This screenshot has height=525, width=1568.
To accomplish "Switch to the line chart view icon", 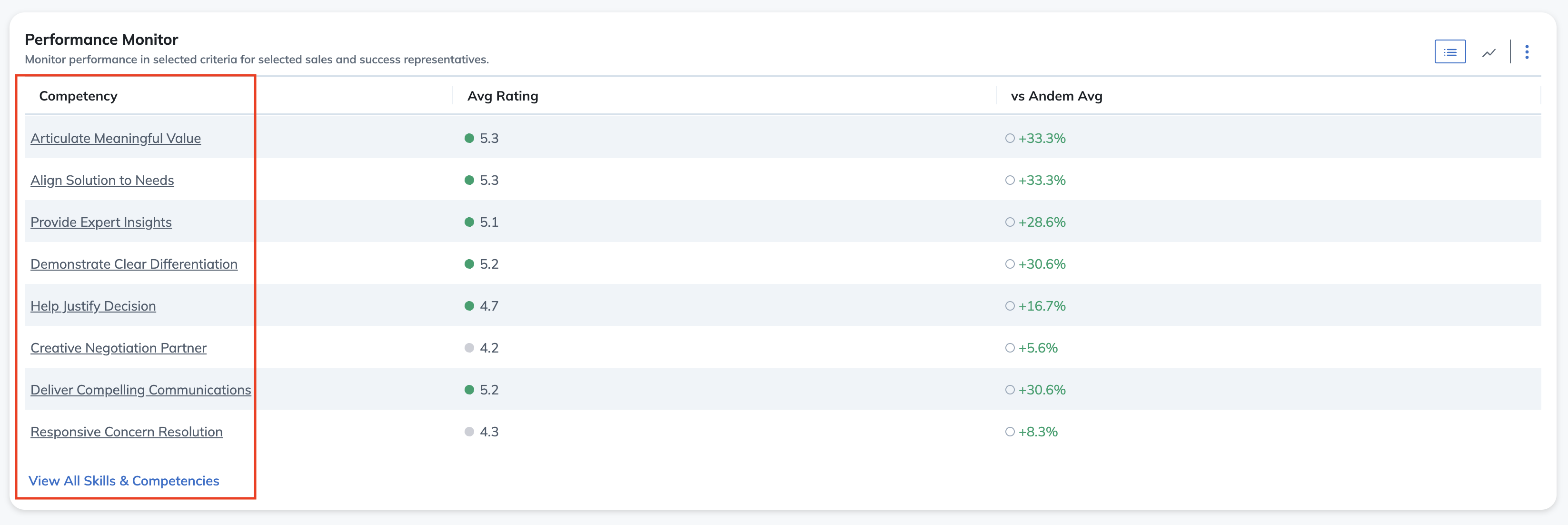I will click(x=1489, y=52).
